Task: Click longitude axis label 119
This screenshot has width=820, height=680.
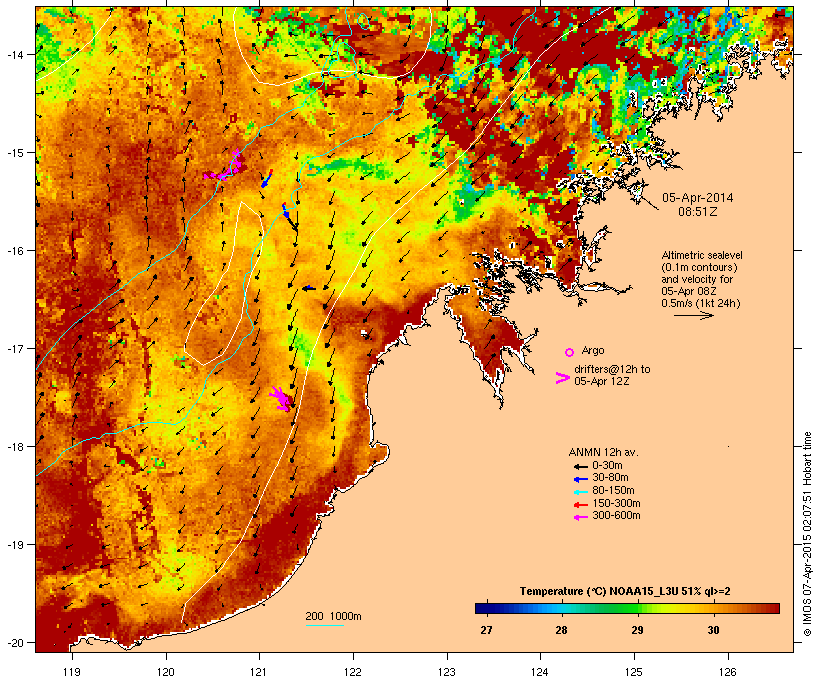Action: point(72,672)
